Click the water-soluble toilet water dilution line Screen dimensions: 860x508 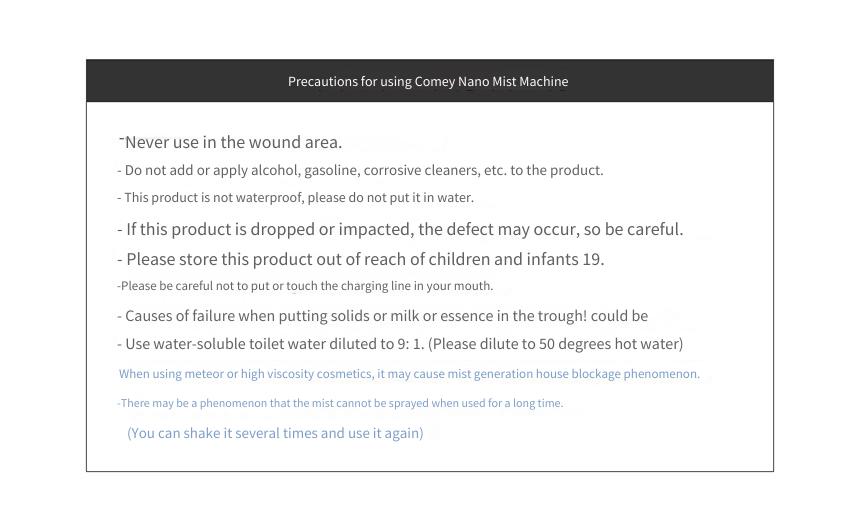[400, 344]
